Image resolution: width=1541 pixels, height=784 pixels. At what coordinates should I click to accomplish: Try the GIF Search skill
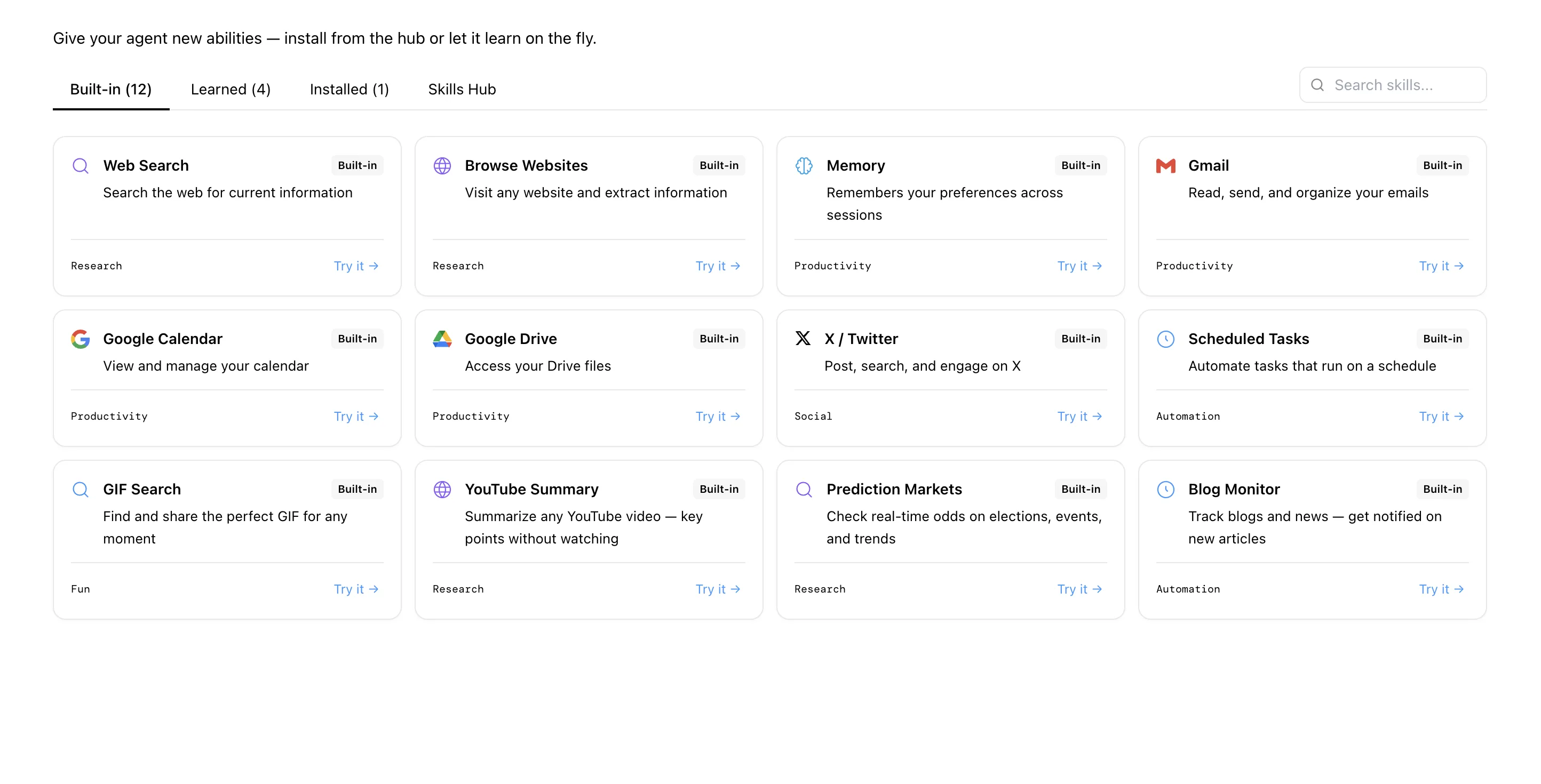[356, 589]
